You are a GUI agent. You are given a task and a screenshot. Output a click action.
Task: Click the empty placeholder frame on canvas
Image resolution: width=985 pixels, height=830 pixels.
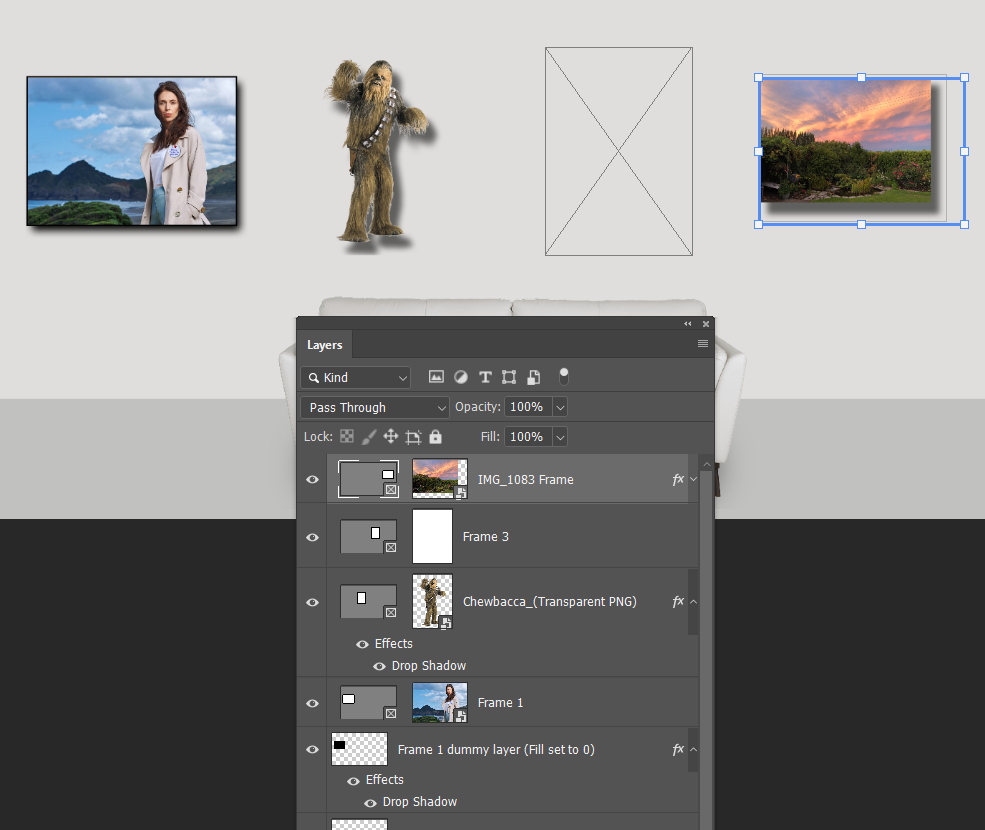[619, 151]
